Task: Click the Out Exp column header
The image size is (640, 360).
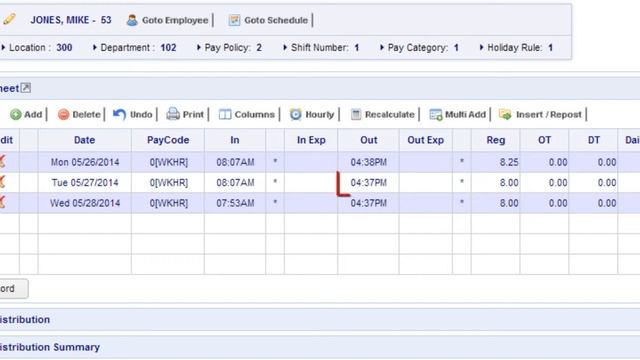Action: [x=425, y=140]
